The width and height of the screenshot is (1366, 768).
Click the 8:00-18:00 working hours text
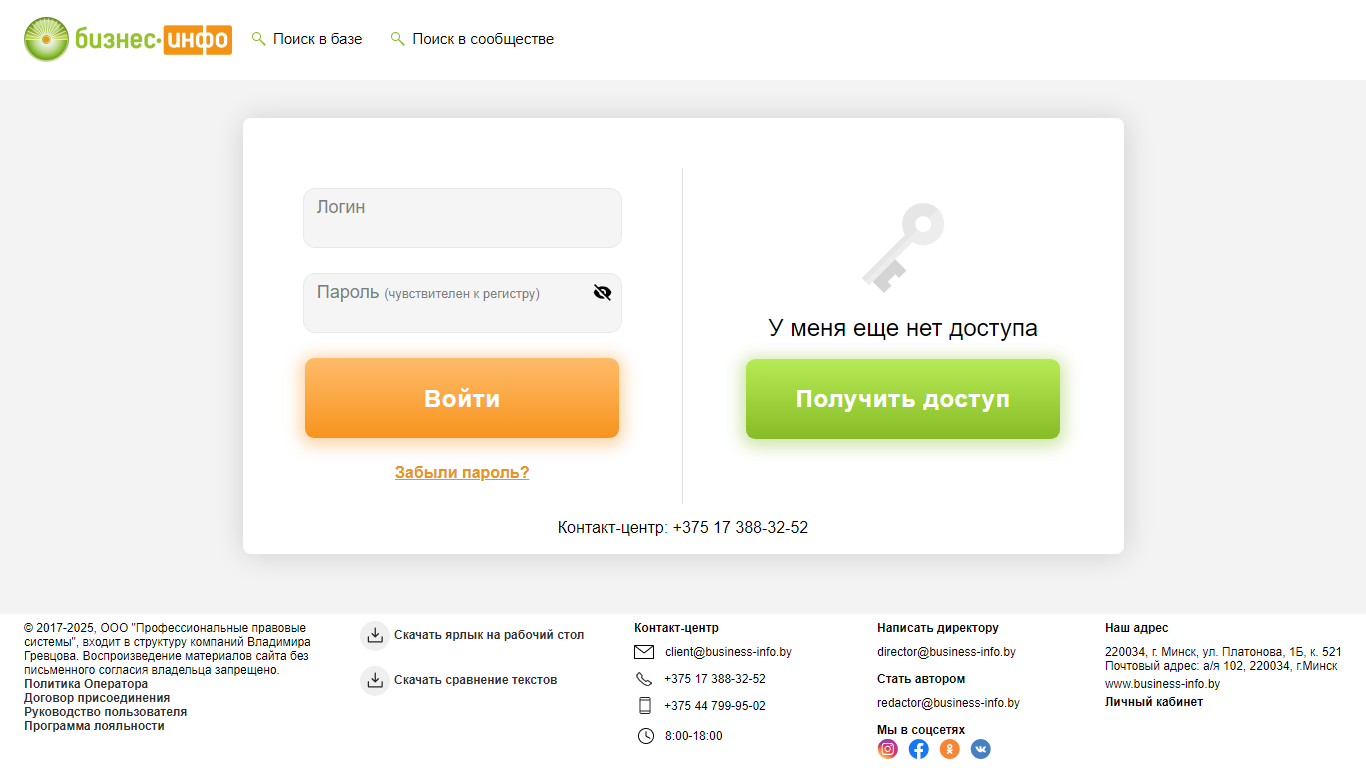point(693,736)
